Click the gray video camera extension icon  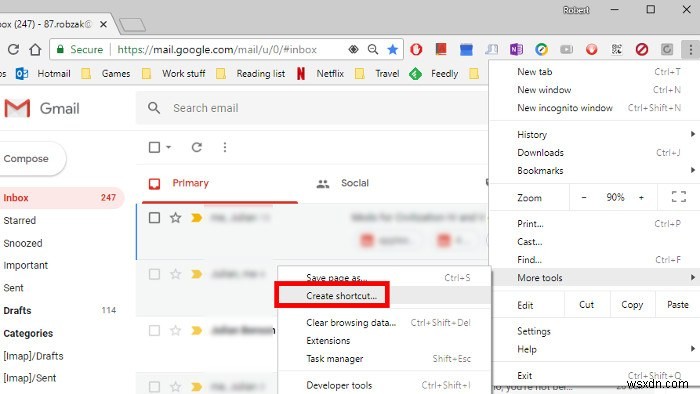point(567,49)
